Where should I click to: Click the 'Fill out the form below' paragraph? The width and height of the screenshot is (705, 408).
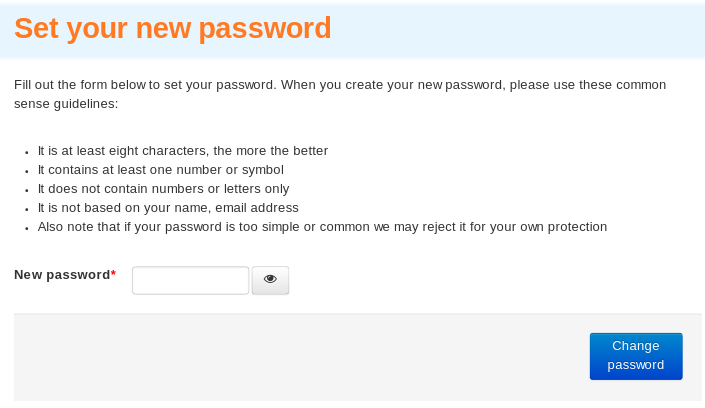[340, 94]
